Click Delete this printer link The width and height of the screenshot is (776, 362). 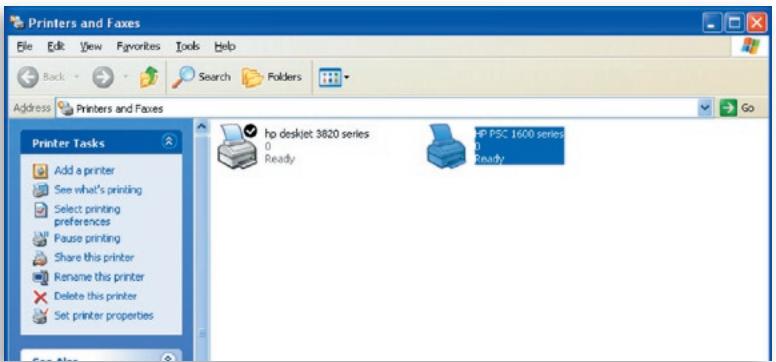click(x=95, y=297)
